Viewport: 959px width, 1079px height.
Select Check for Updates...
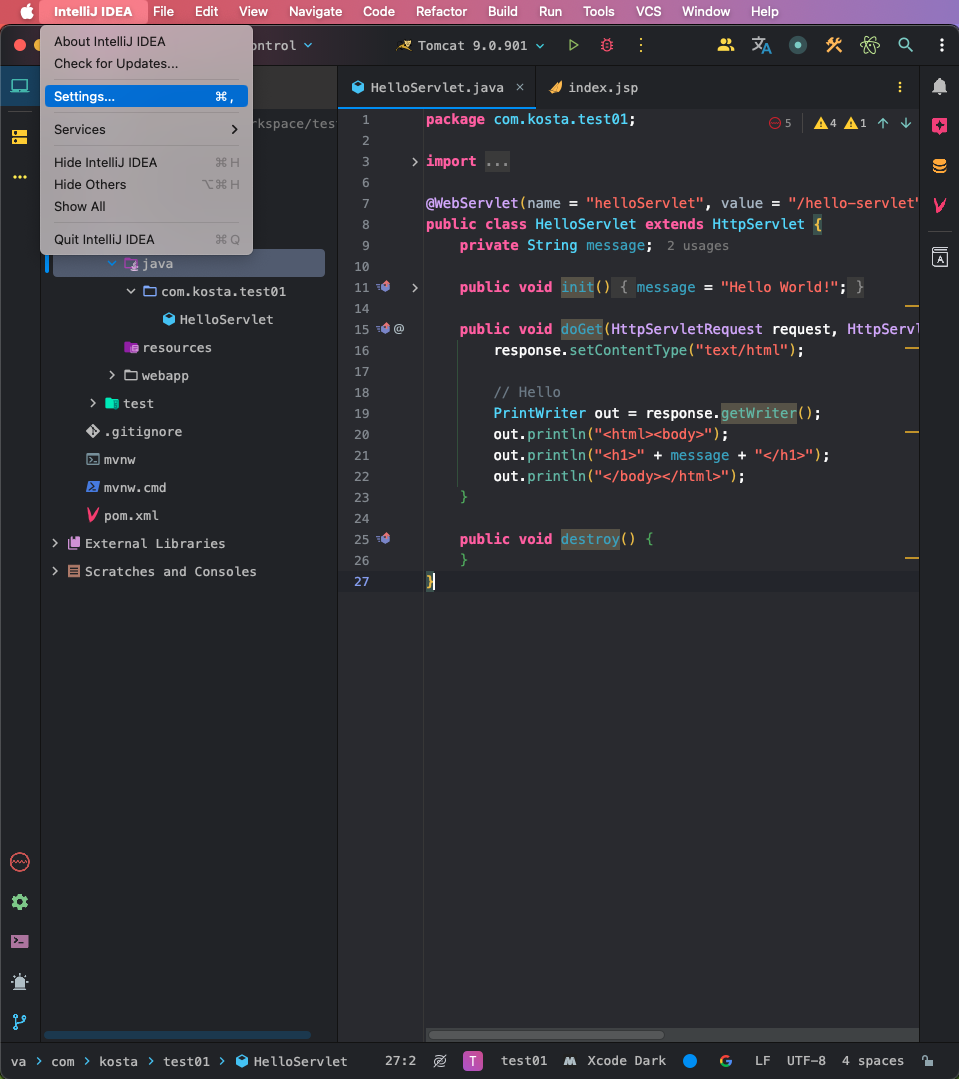tap(146, 63)
